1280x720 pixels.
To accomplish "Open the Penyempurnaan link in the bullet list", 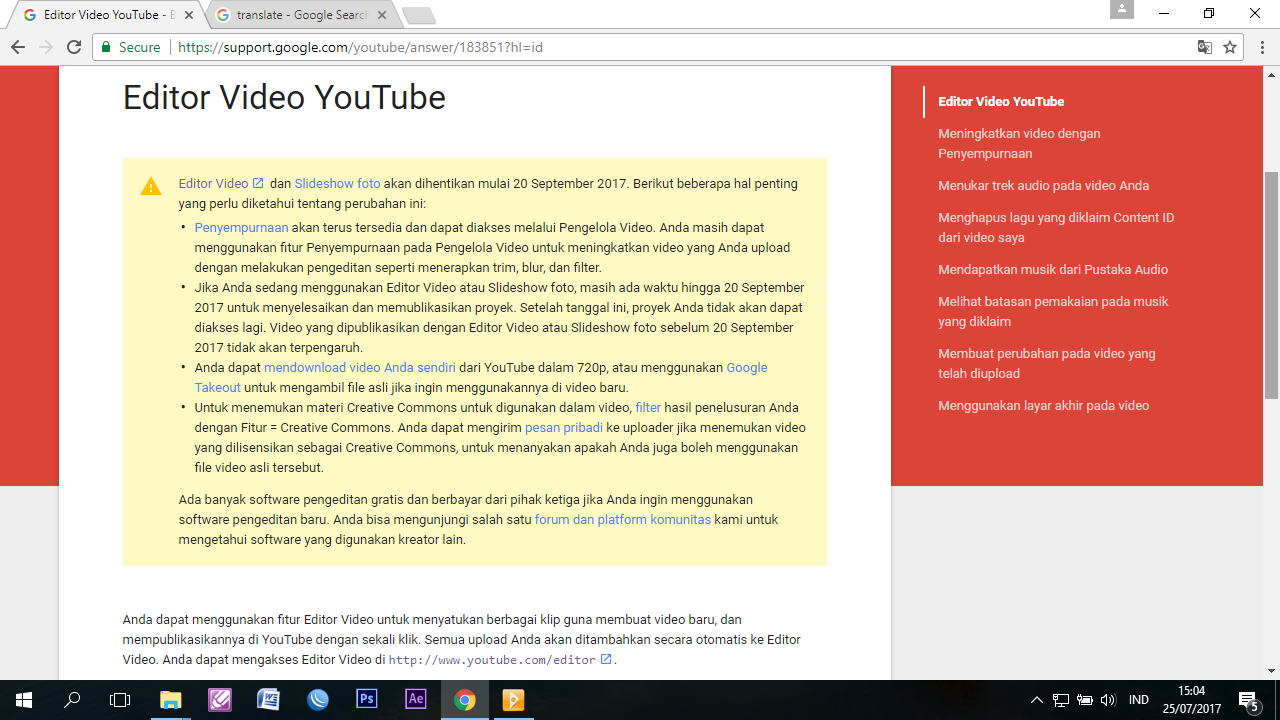I will 241,228.
